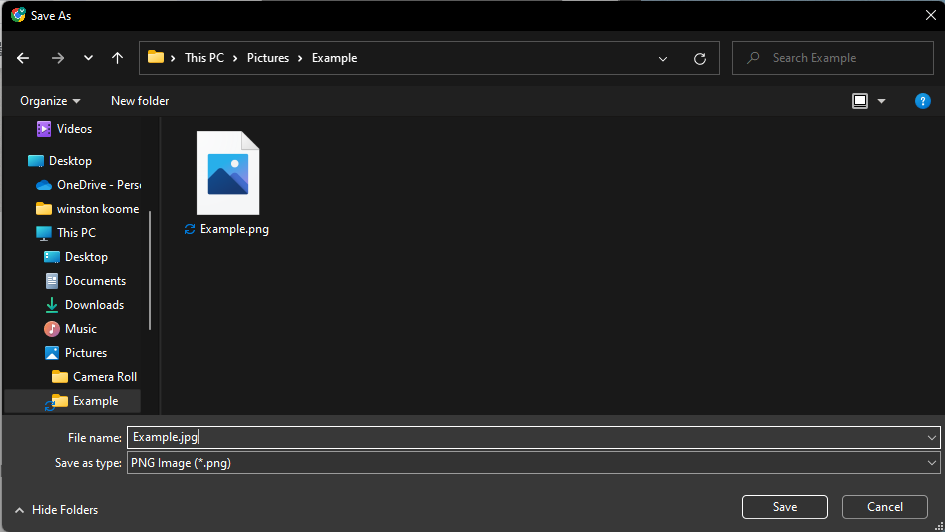Click the Cancel button
Image resolution: width=945 pixels, height=532 pixels.
pyautogui.click(x=885, y=507)
